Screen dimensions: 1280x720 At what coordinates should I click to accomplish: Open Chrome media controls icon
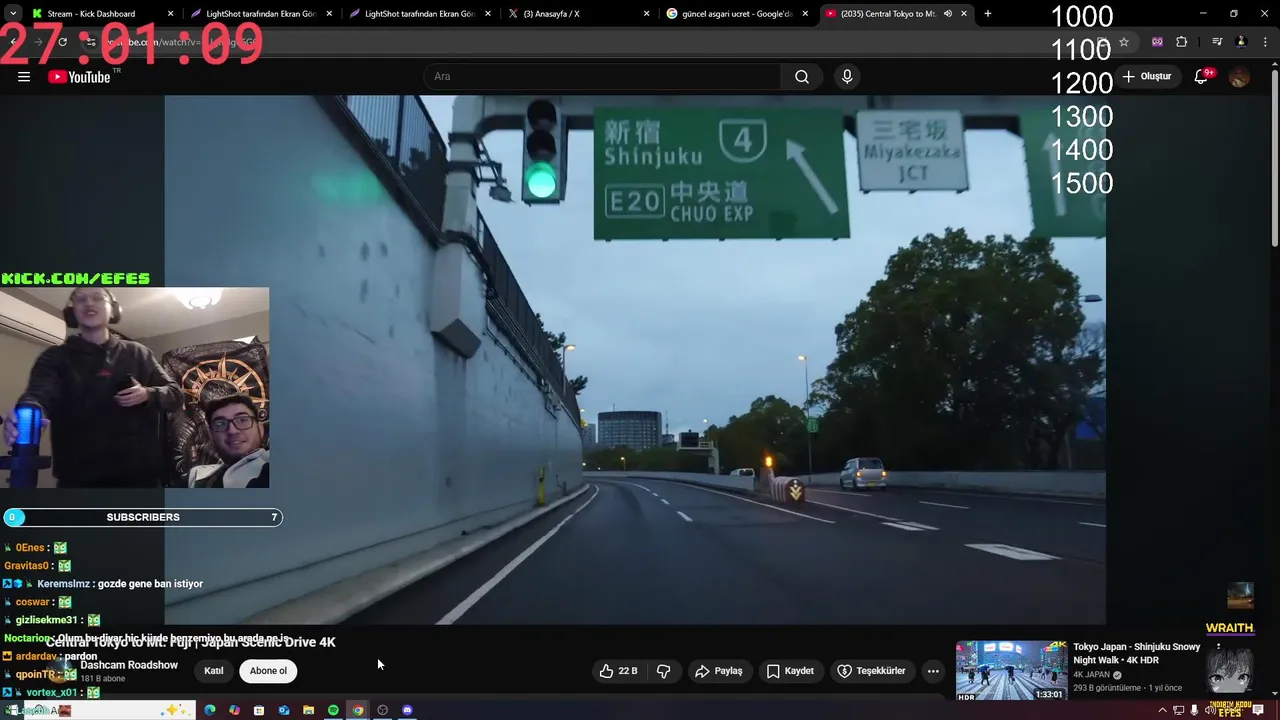[1217, 42]
